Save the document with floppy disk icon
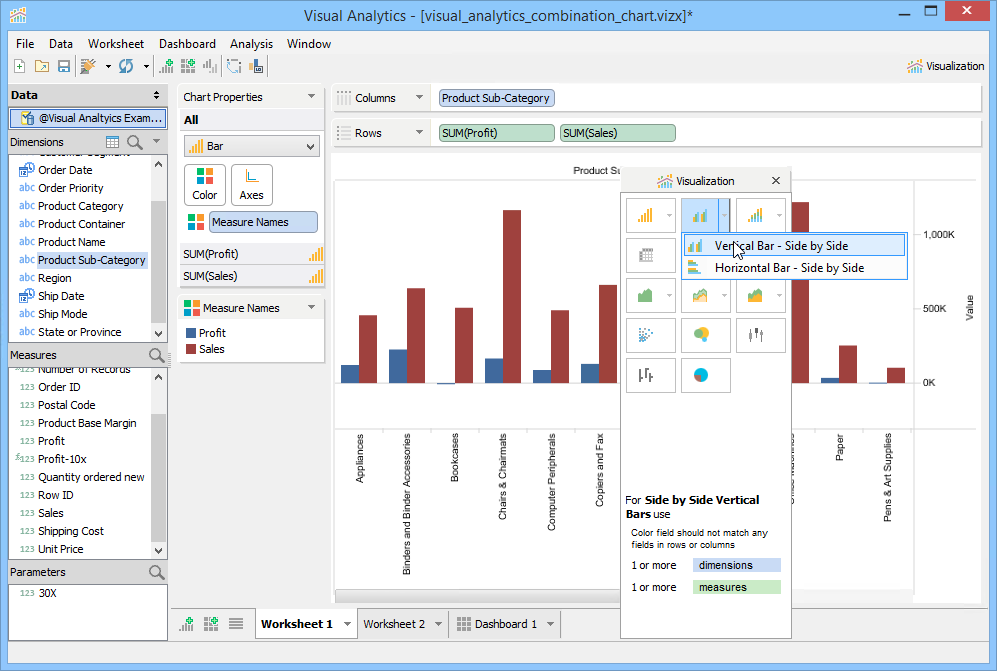The width and height of the screenshot is (997, 671). point(64,66)
